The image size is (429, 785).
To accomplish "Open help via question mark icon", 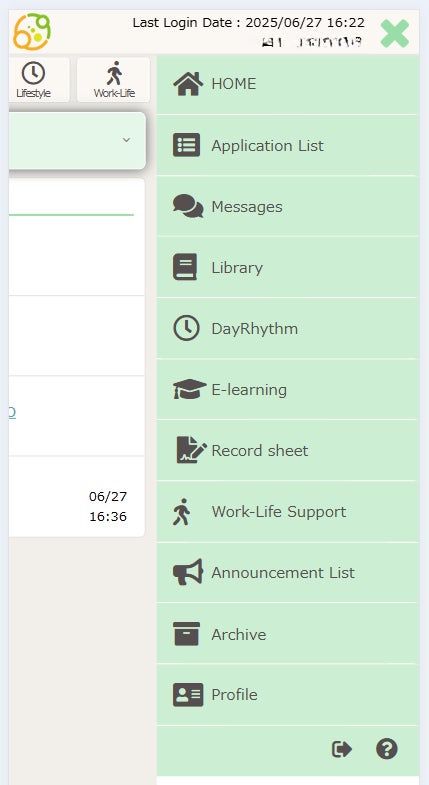I will pos(387,749).
